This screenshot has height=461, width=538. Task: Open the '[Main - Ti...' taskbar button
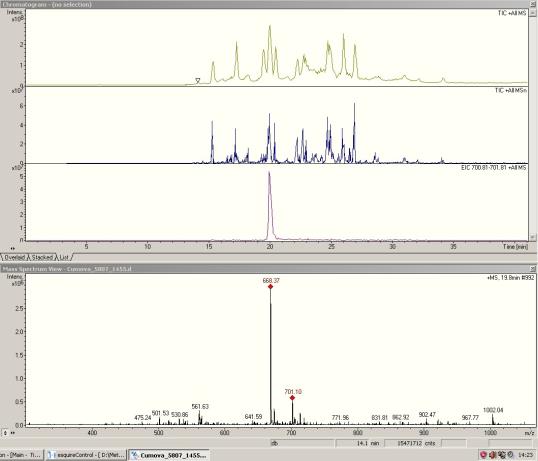point(21,455)
